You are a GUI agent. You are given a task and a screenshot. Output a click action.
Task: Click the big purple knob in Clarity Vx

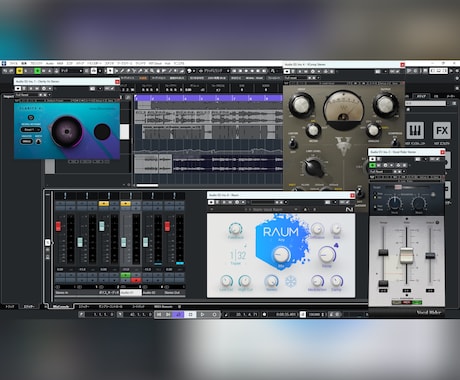pos(67,132)
